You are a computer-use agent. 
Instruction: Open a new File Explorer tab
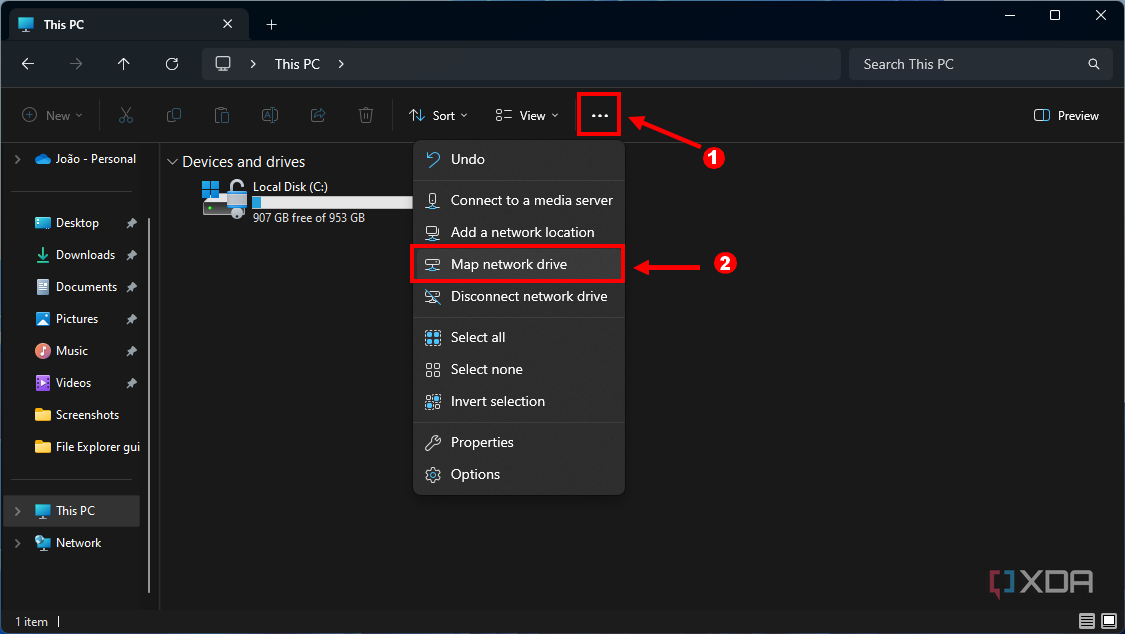point(271,23)
